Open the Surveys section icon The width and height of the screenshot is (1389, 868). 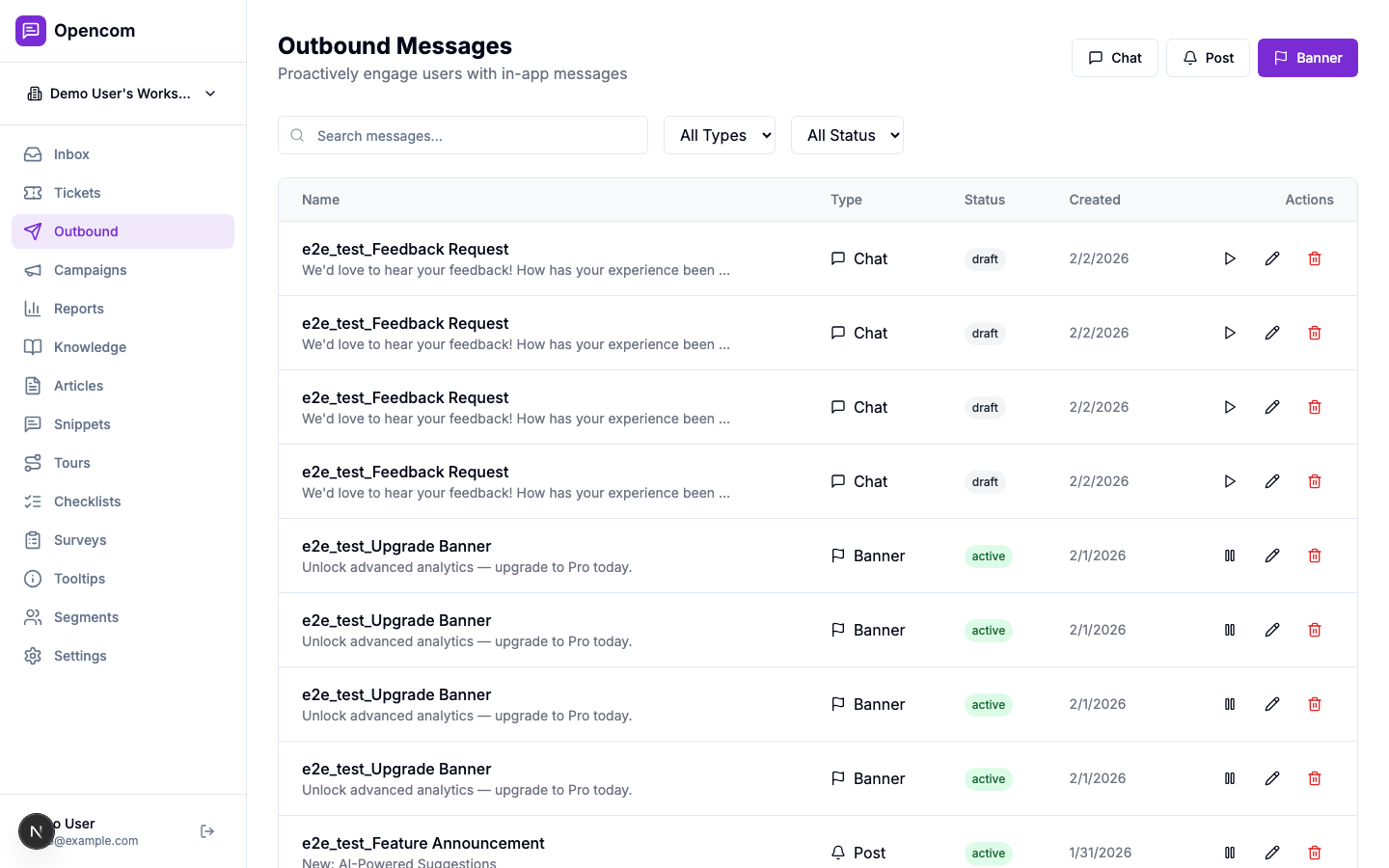coord(32,540)
